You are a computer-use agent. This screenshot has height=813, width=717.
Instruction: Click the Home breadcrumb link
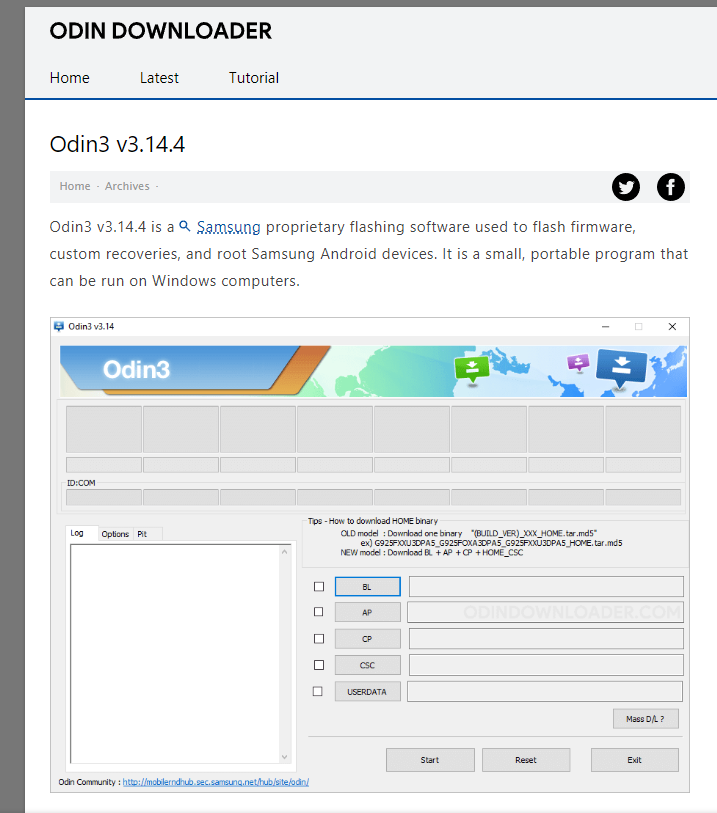pos(75,186)
